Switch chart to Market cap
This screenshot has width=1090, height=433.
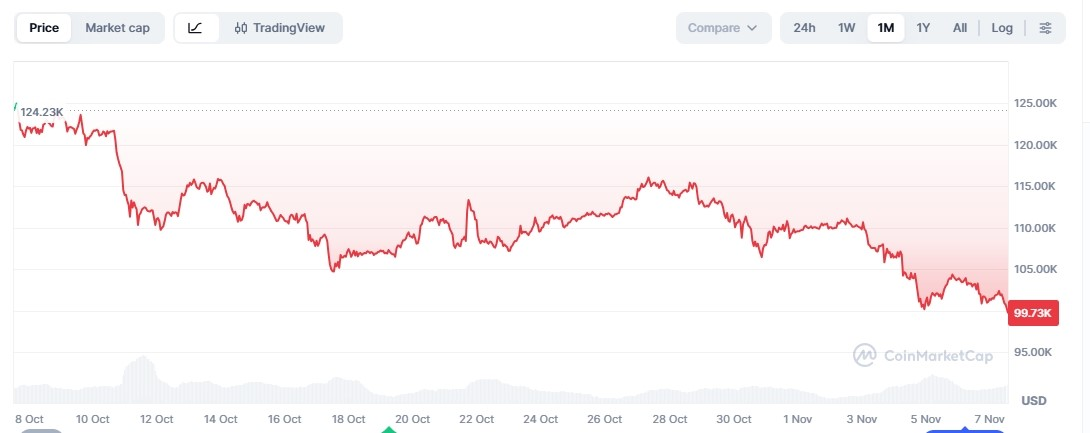pos(117,28)
